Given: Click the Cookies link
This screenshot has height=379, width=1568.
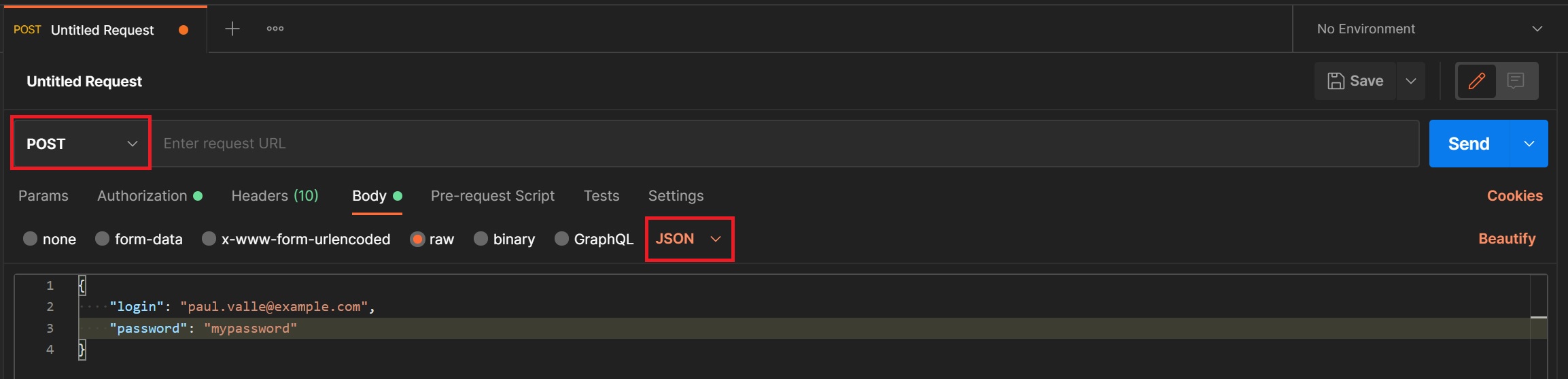Looking at the screenshot, I should (1514, 196).
